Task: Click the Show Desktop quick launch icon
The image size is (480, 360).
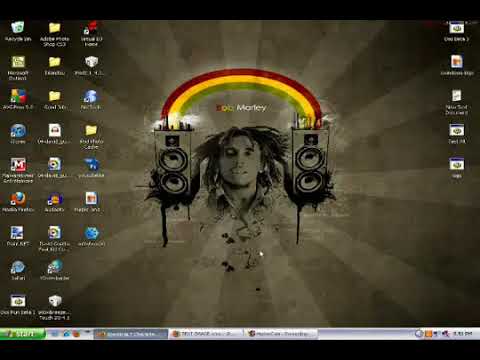Action: (55, 334)
